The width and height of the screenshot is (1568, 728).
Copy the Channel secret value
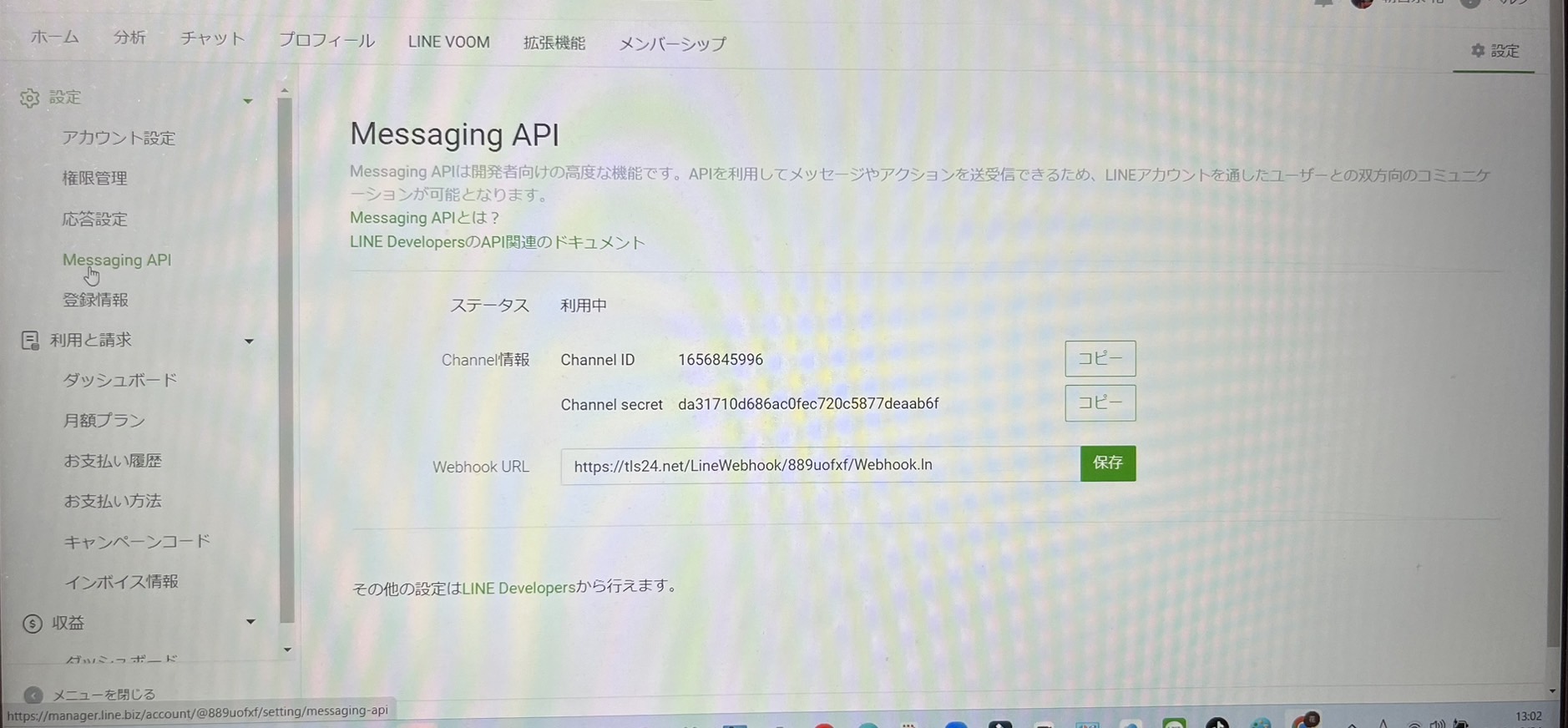click(x=1100, y=403)
